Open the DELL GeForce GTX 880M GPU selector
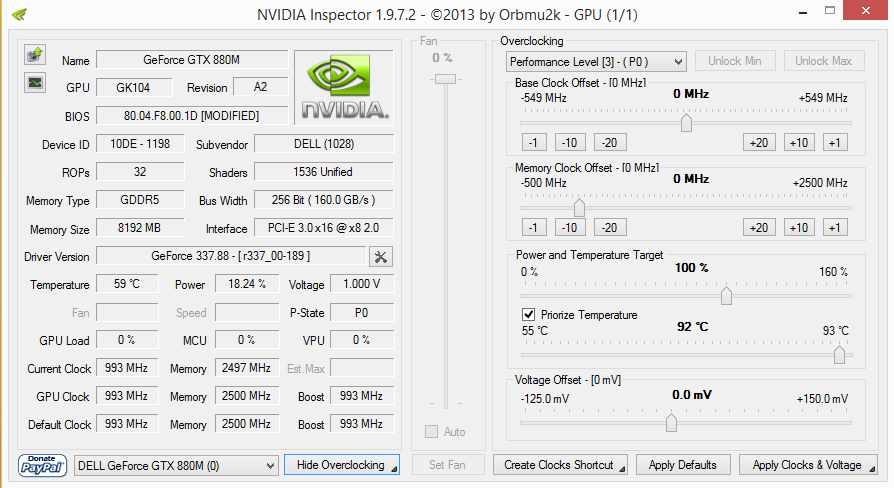Viewport: 894px width, 488px height. (176, 466)
